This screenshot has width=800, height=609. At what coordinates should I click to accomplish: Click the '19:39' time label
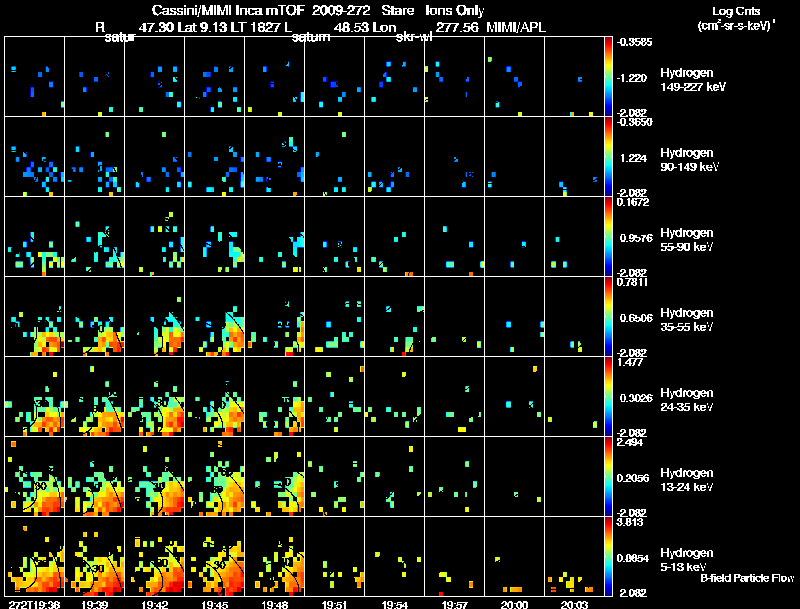pos(95,604)
